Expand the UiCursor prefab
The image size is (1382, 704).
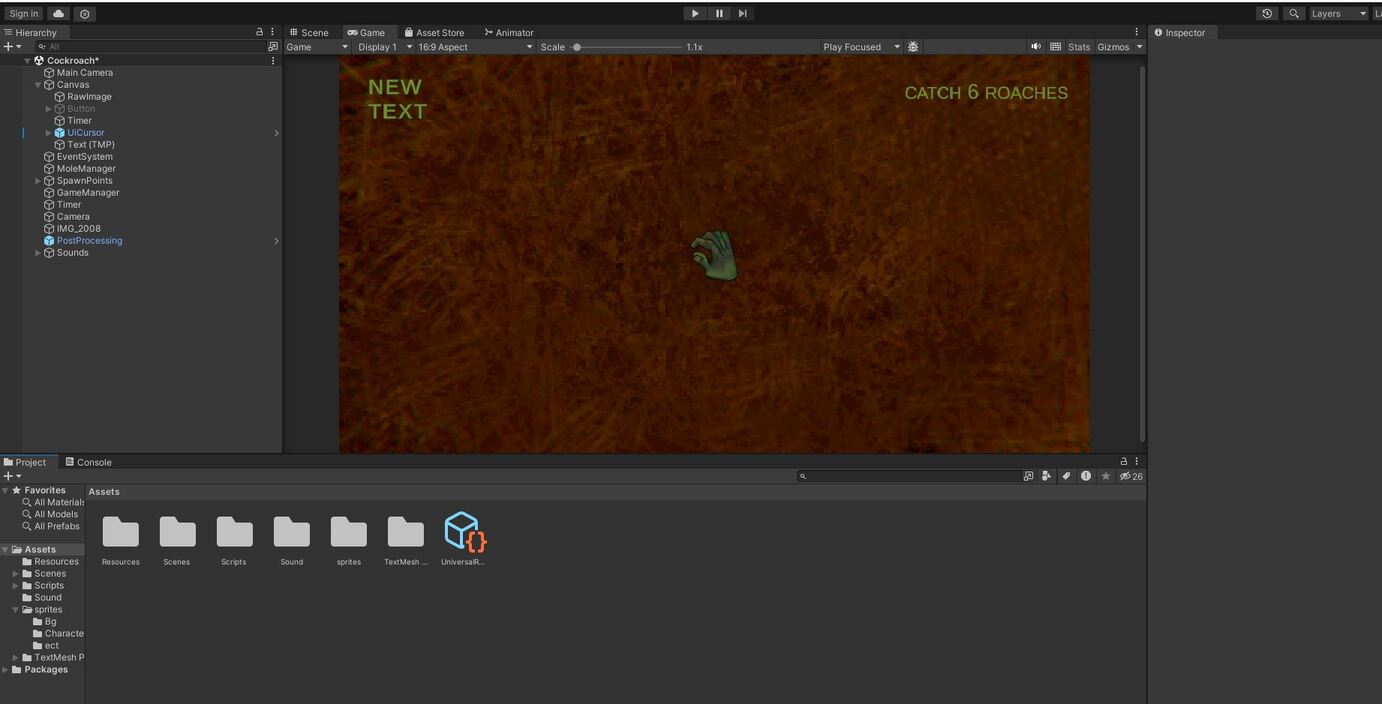pos(49,133)
